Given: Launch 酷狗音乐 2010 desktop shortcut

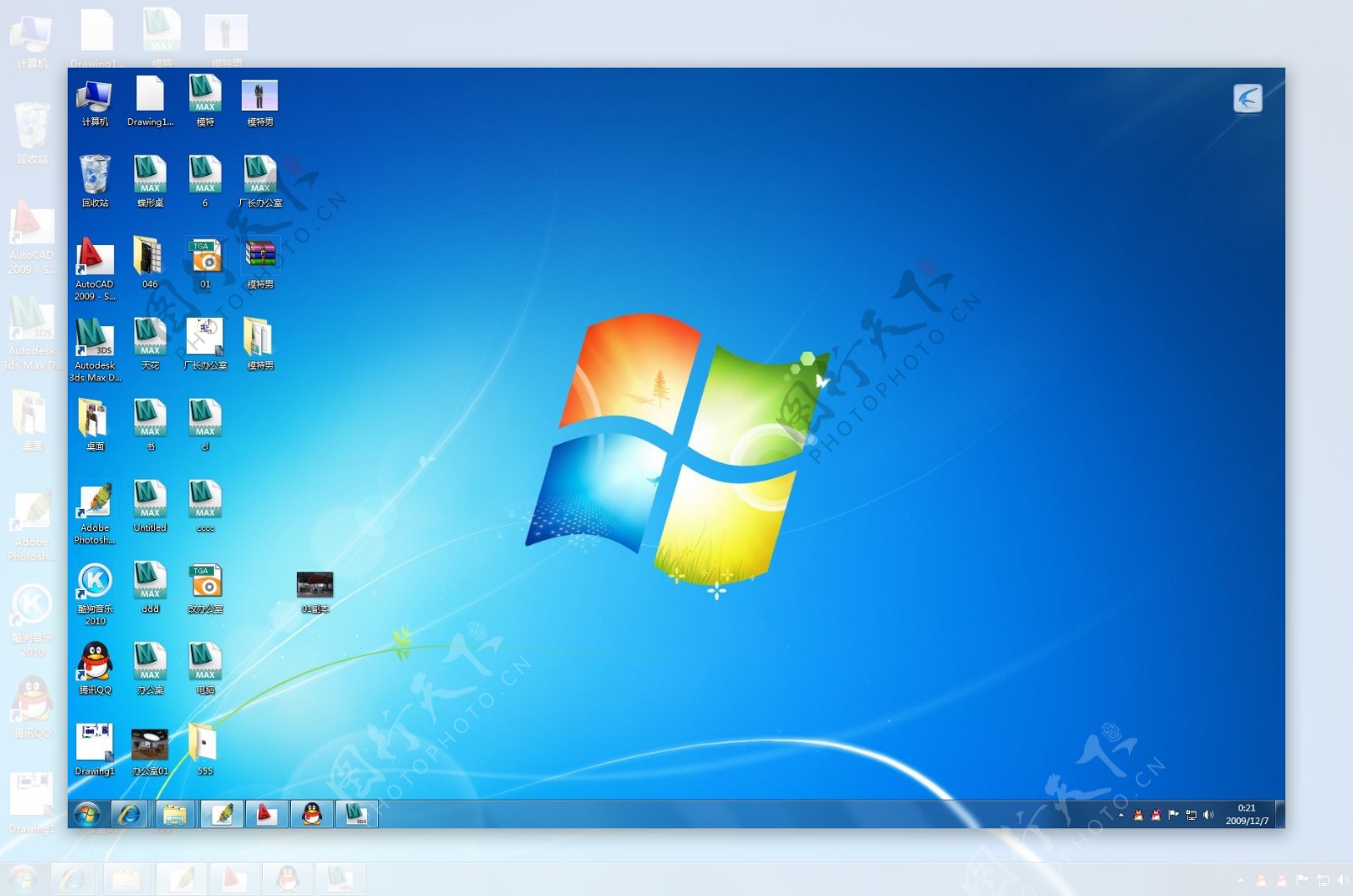Looking at the screenshot, I should coord(95,593).
